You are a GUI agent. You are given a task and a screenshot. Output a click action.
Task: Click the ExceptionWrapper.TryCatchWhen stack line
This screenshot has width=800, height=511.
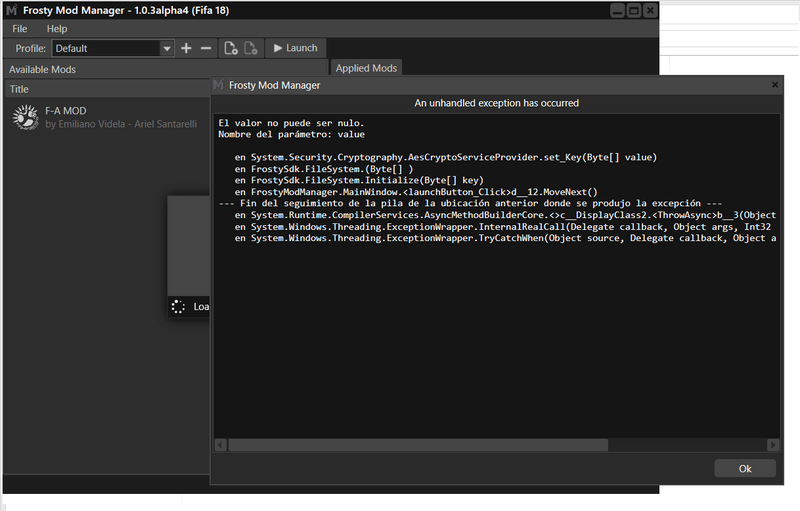506,238
